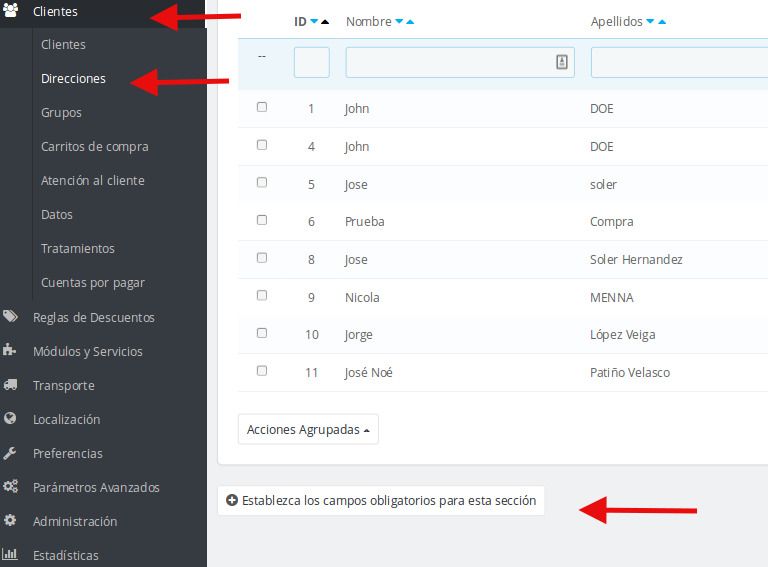Click the Módulos y Servicios puzzle icon
768x567 pixels.
coord(10,350)
